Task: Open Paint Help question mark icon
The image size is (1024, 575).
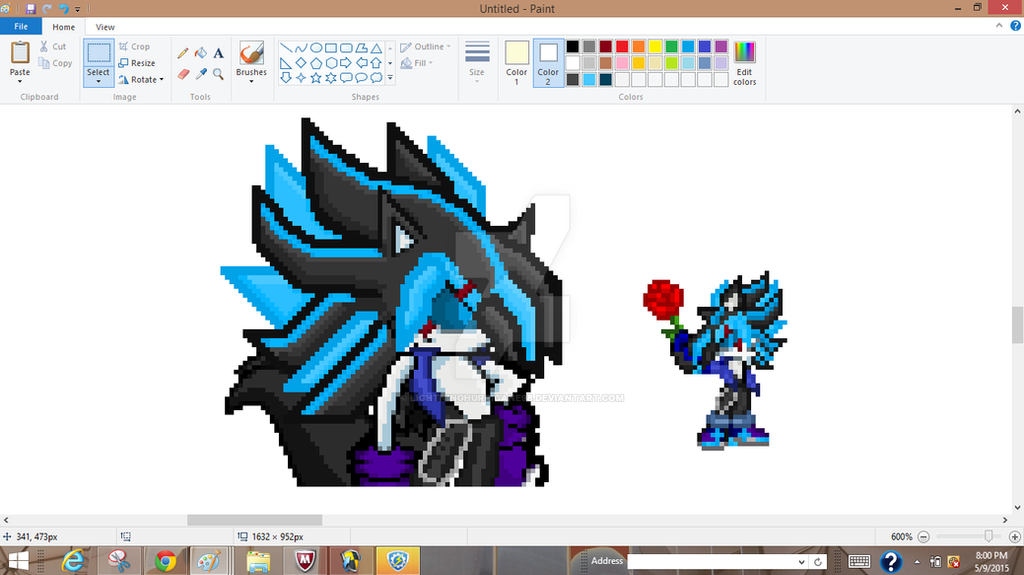Action: (x=1016, y=26)
